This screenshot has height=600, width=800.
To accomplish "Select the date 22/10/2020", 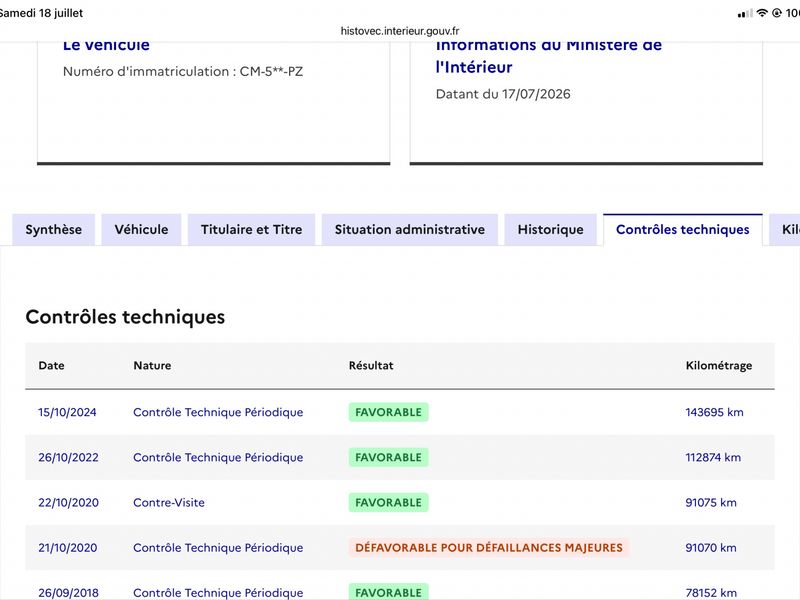I will pos(68,503).
